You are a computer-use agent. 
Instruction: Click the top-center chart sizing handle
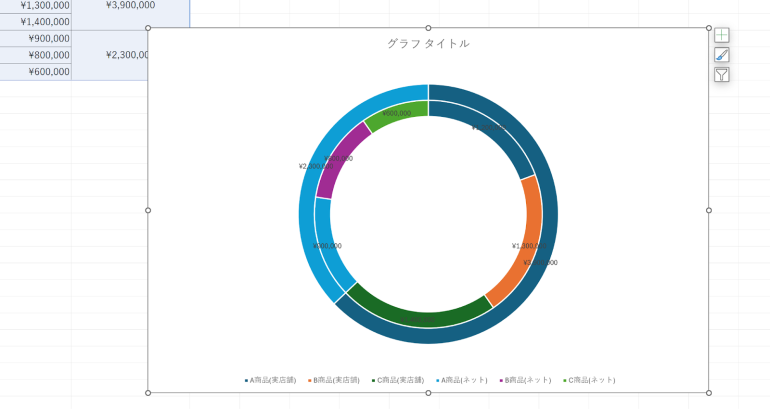428,28
